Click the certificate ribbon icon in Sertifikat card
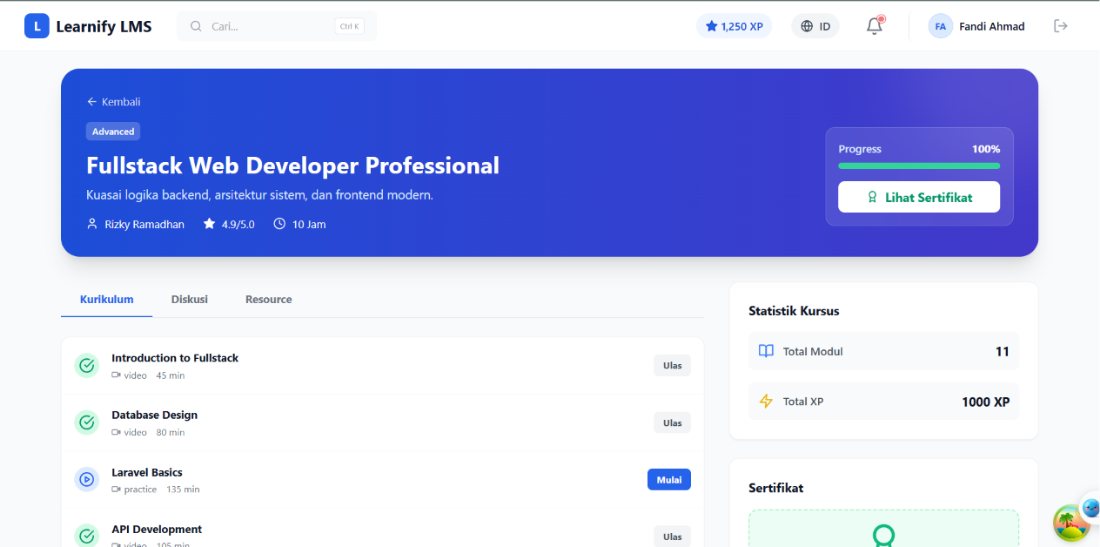 pyautogui.click(x=883, y=536)
